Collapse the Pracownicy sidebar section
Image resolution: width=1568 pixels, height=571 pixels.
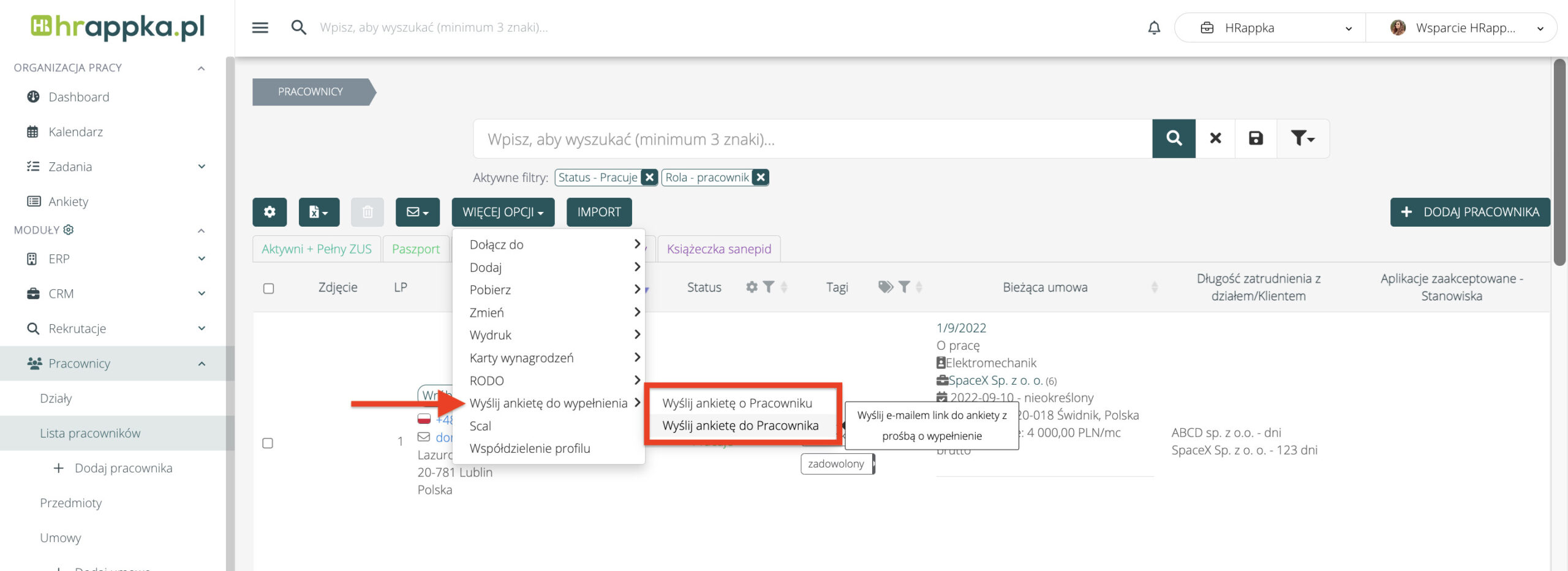(202, 363)
